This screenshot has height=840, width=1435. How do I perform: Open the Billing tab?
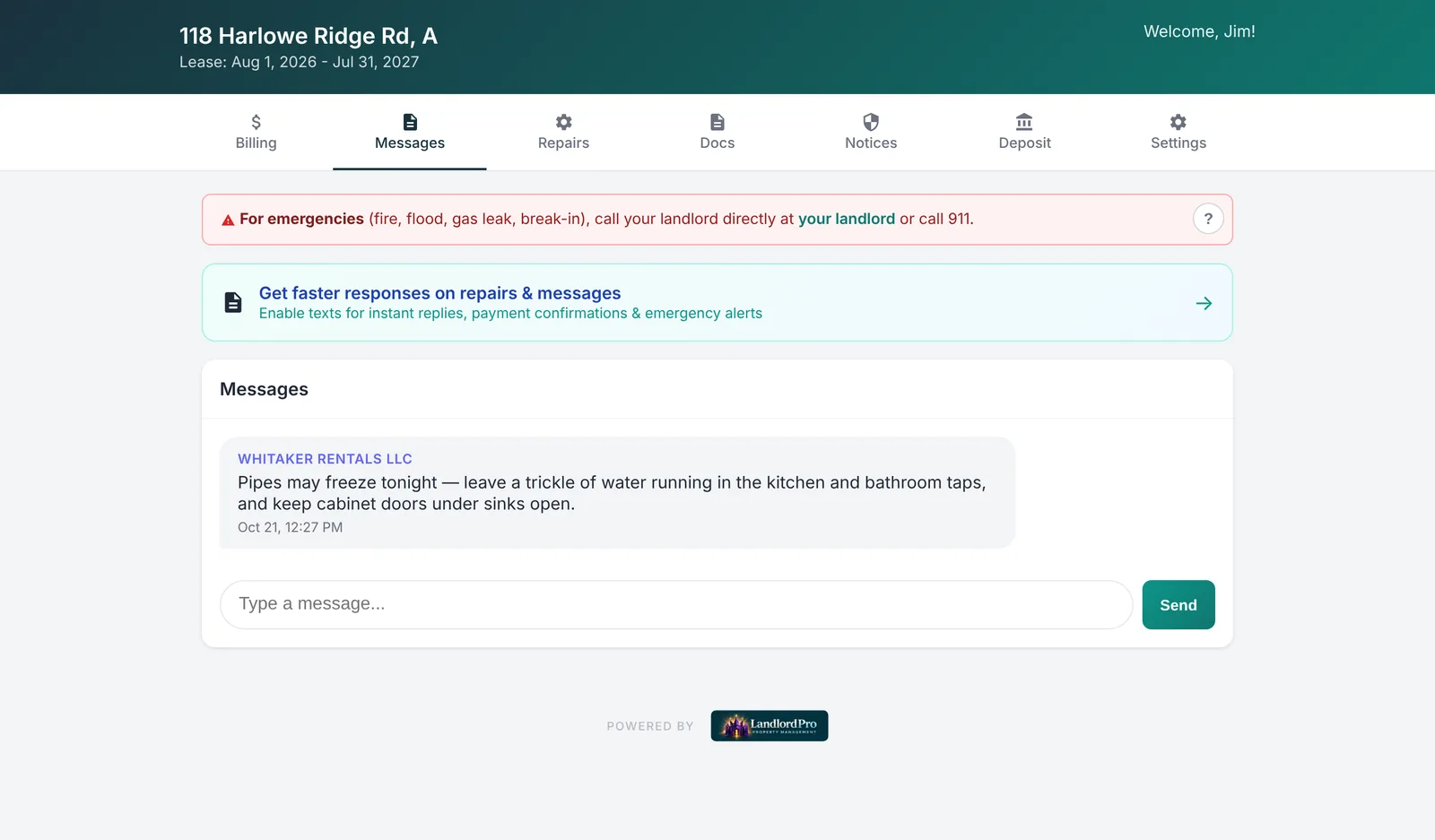click(256, 133)
